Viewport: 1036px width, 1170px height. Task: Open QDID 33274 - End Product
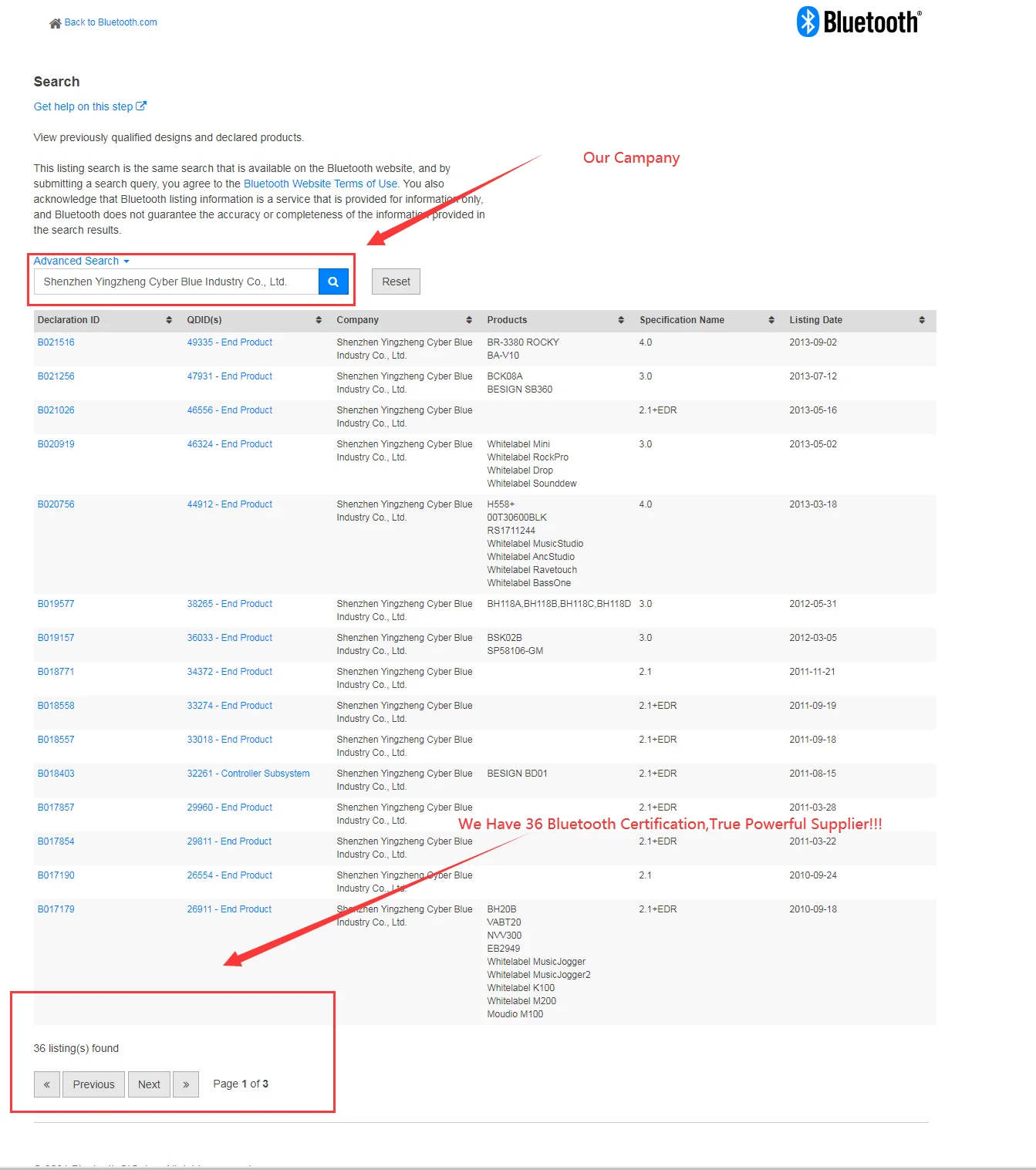click(x=230, y=706)
